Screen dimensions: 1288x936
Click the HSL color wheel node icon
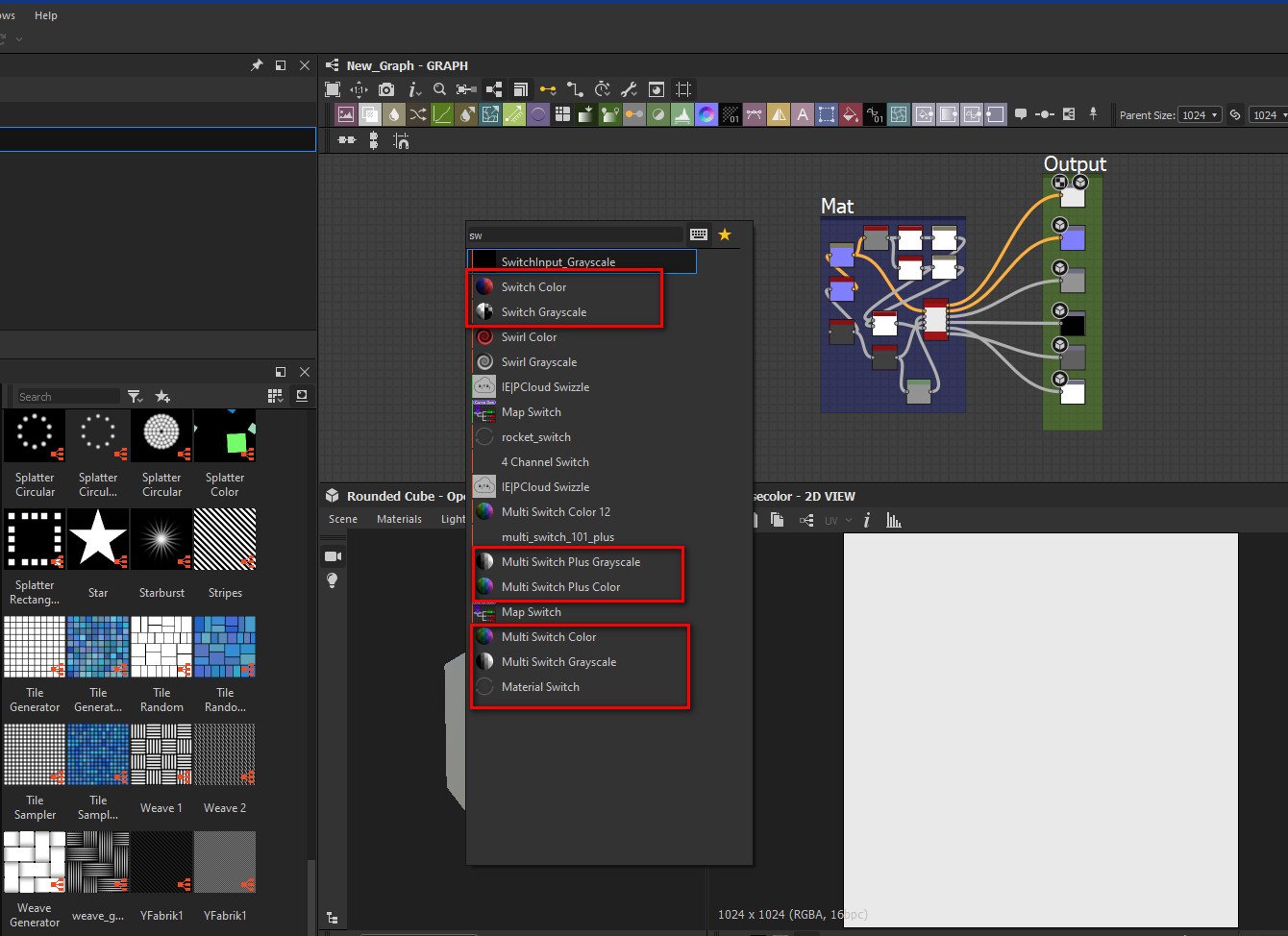[706, 115]
